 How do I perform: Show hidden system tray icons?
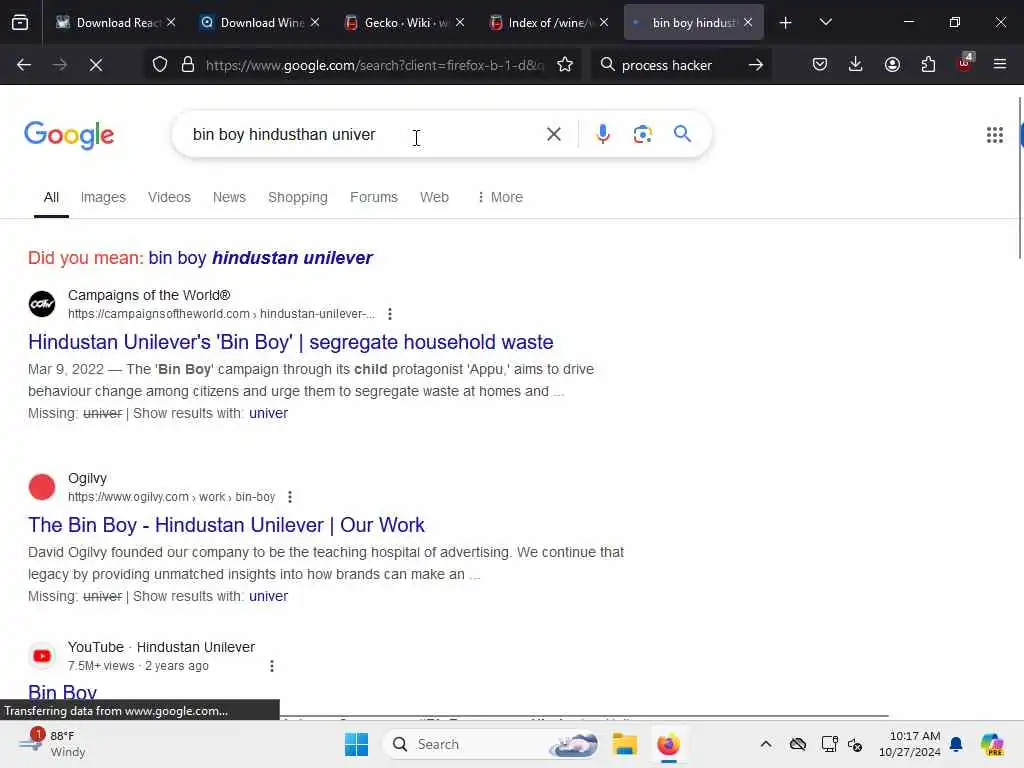(766, 744)
